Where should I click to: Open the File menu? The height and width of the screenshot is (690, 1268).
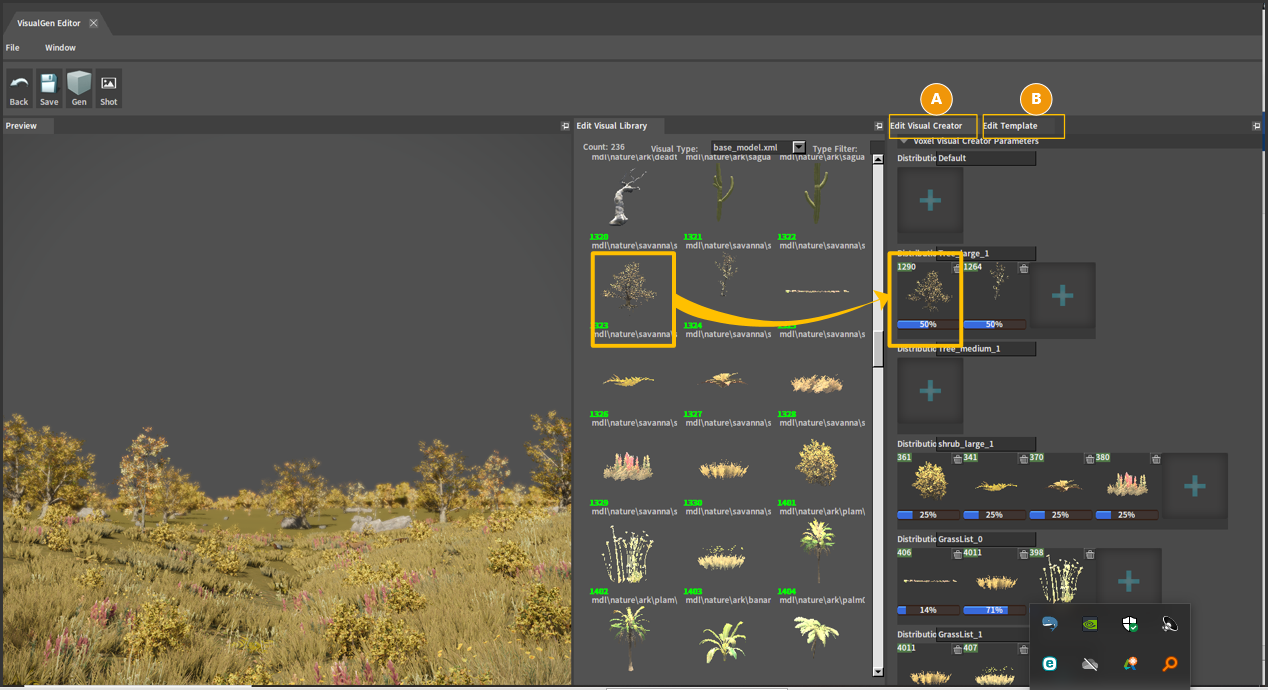click(12, 47)
